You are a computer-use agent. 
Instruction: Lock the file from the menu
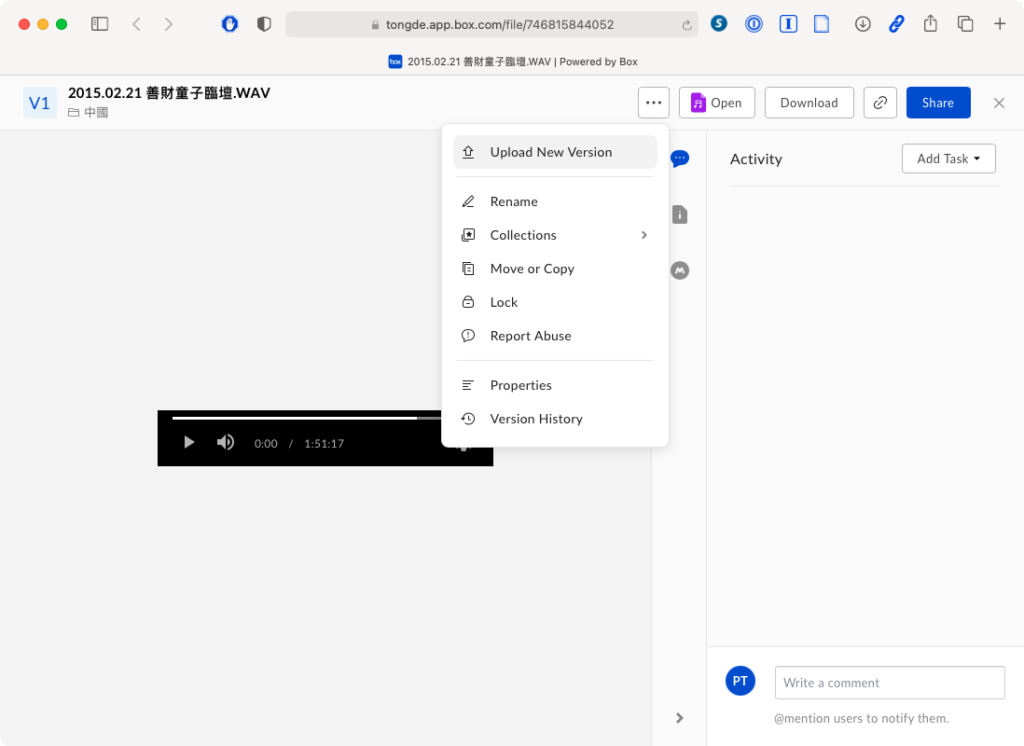pyautogui.click(x=504, y=302)
